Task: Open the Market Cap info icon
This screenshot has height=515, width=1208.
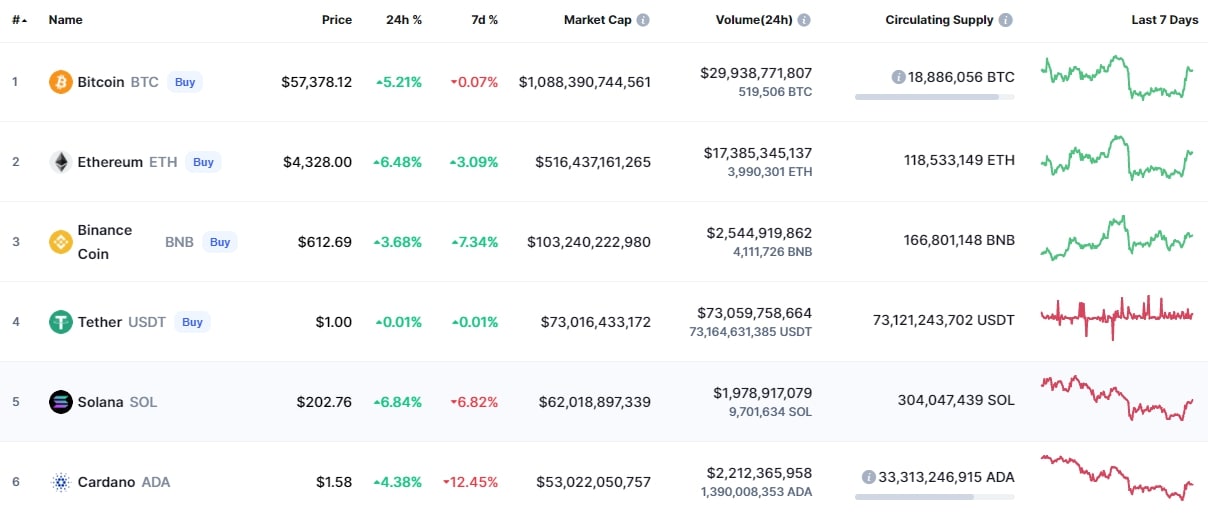Action: pos(643,20)
